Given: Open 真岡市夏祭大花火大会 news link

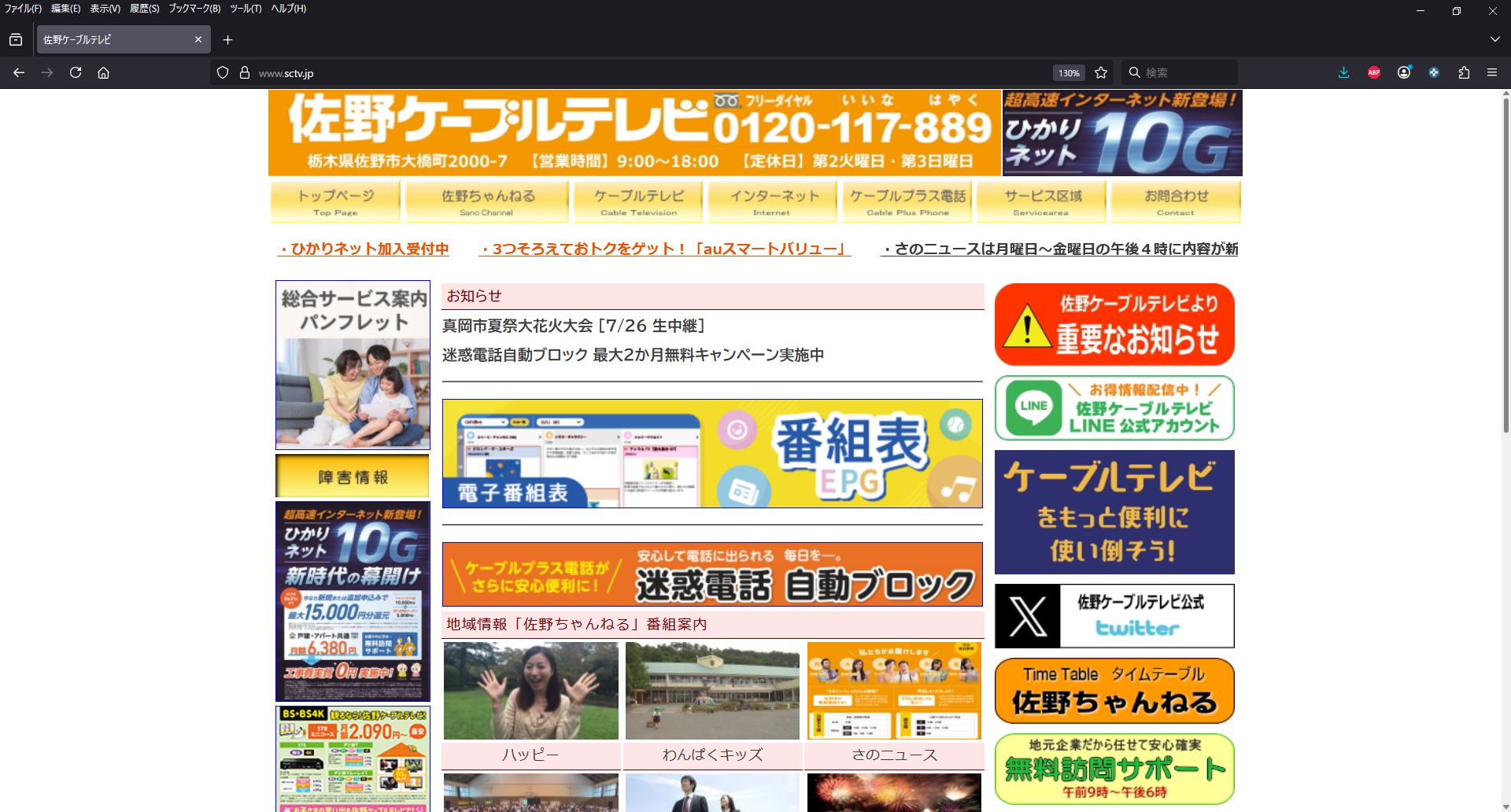Looking at the screenshot, I should [x=573, y=326].
